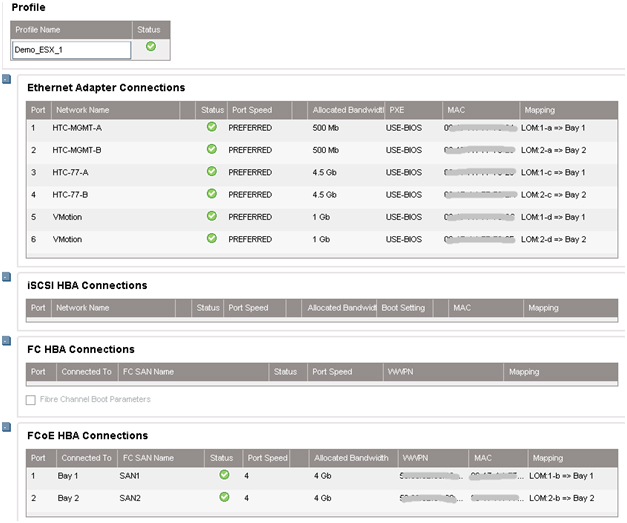This screenshot has width=627, height=523.
Task: Click the profile status green check icon
Action: point(151,46)
